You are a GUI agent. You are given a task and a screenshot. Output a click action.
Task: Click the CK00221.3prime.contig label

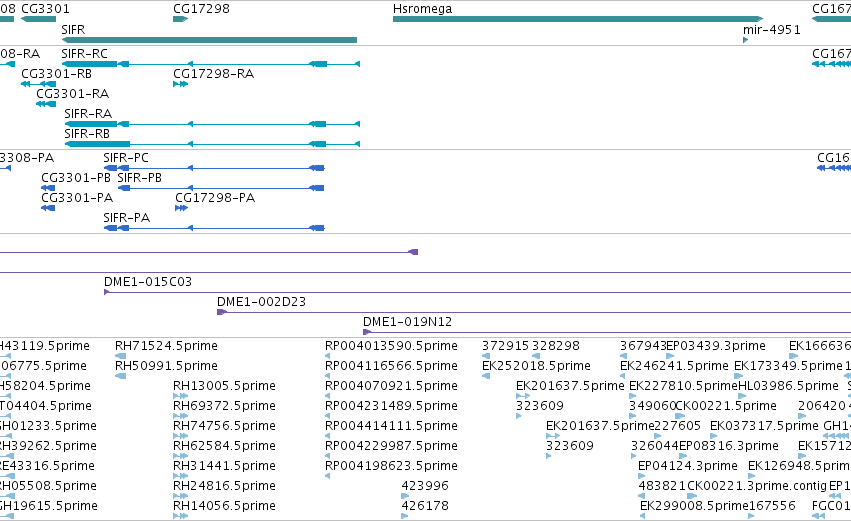tap(757, 486)
